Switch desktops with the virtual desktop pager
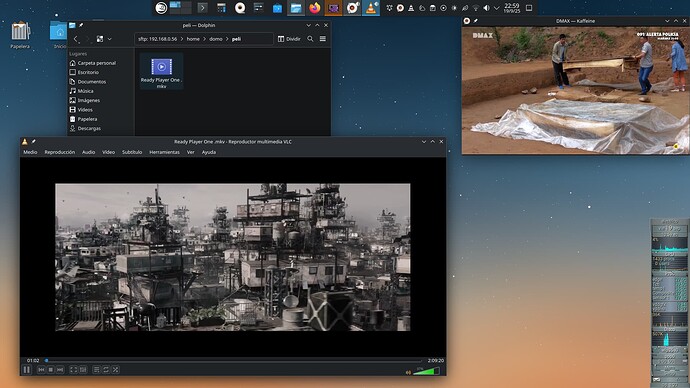Viewport: 690px width, 388px height. coord(180,7)
